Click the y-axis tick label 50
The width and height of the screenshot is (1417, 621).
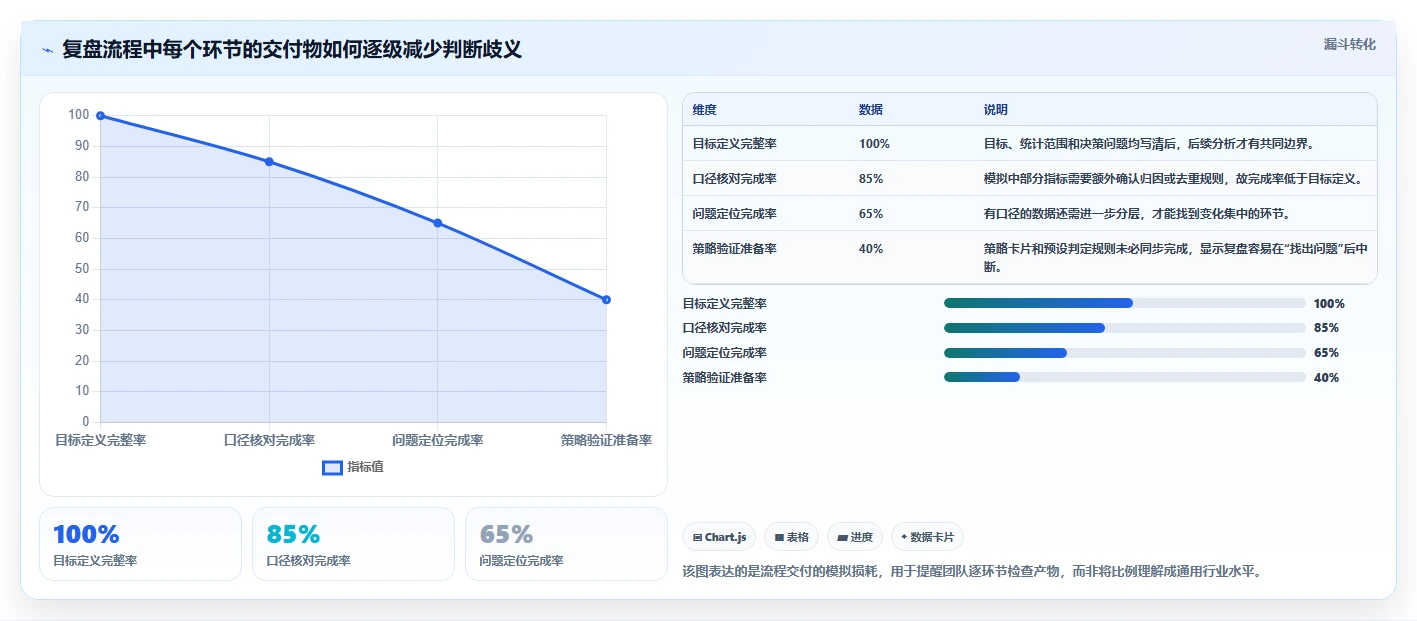[82, 269]
